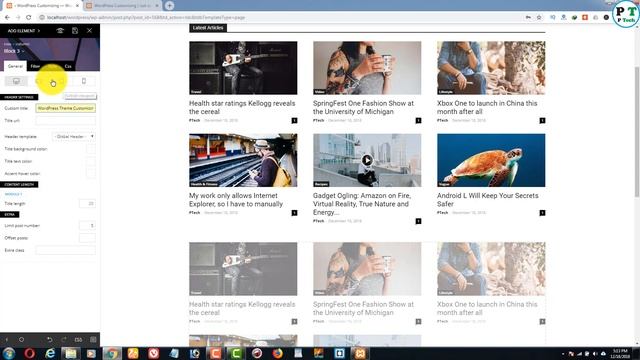Launch Firefox from the taskbar
The height and width of the screenshot is (360, 640).
pos(278,353)
